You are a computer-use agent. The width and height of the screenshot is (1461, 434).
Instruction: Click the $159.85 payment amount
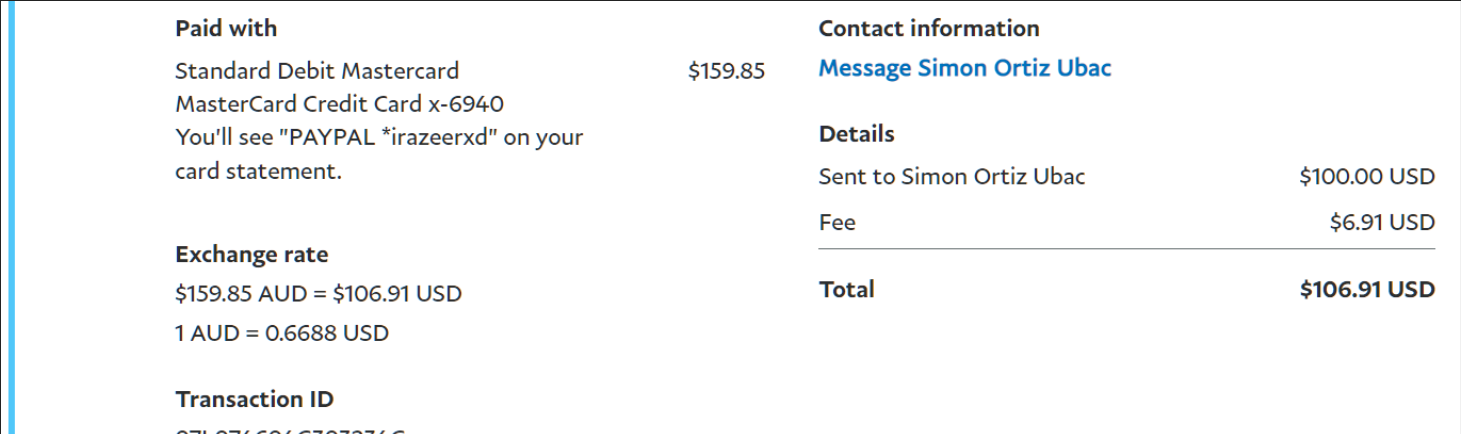pos(726,71)
